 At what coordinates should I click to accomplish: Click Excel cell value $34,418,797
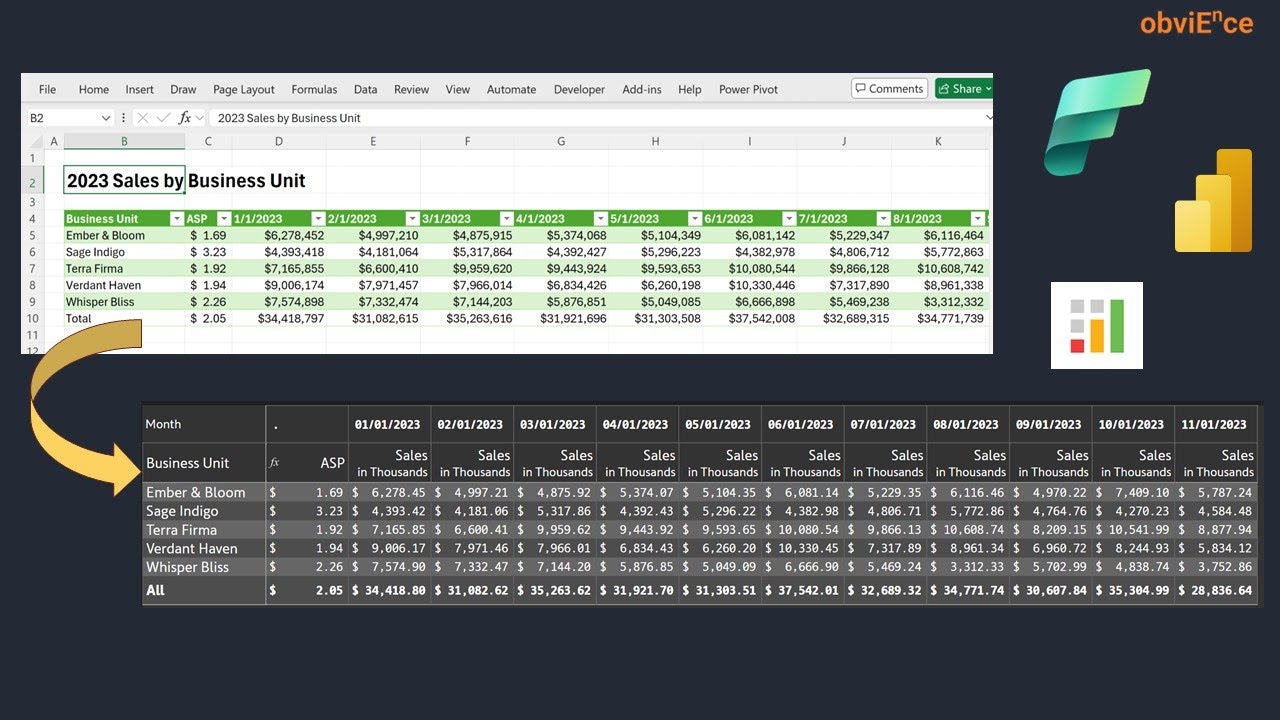point(291,318)
